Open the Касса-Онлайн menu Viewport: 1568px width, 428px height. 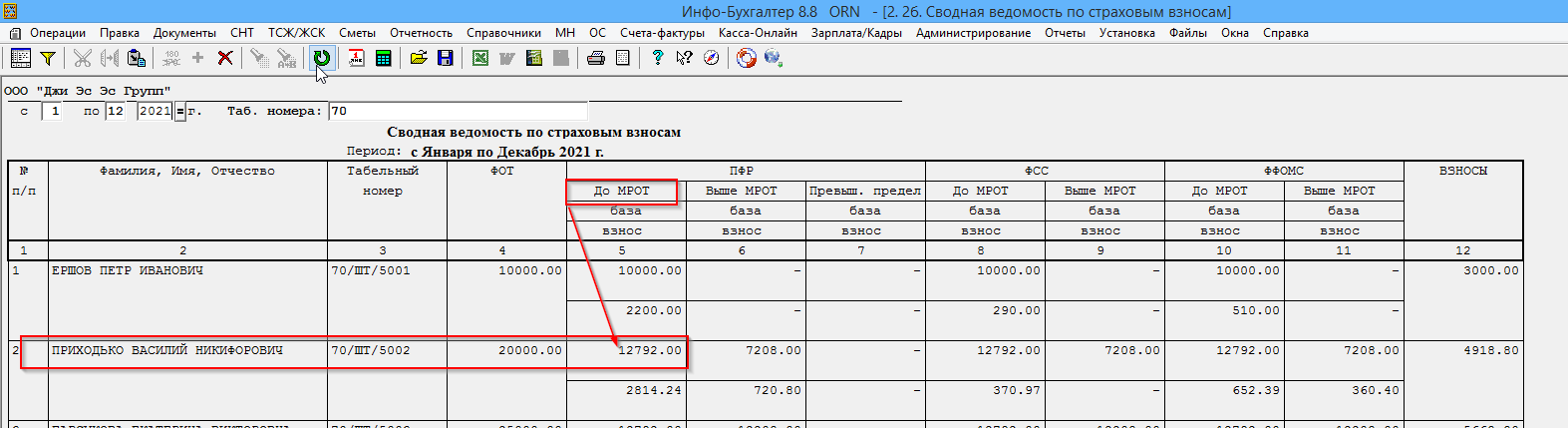[758, 33]
